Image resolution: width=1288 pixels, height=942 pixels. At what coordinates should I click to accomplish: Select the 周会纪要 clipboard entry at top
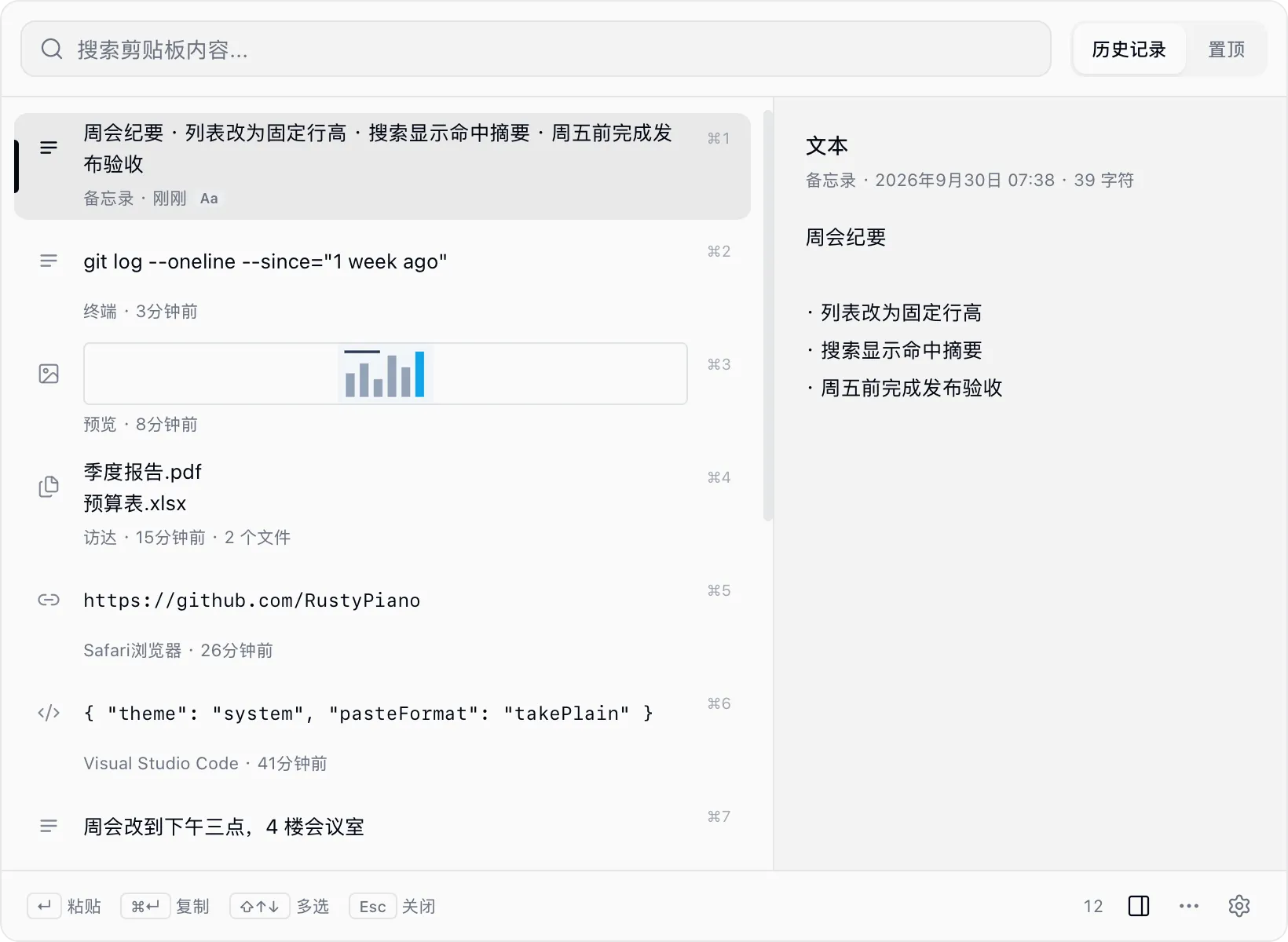coord(382,166)
